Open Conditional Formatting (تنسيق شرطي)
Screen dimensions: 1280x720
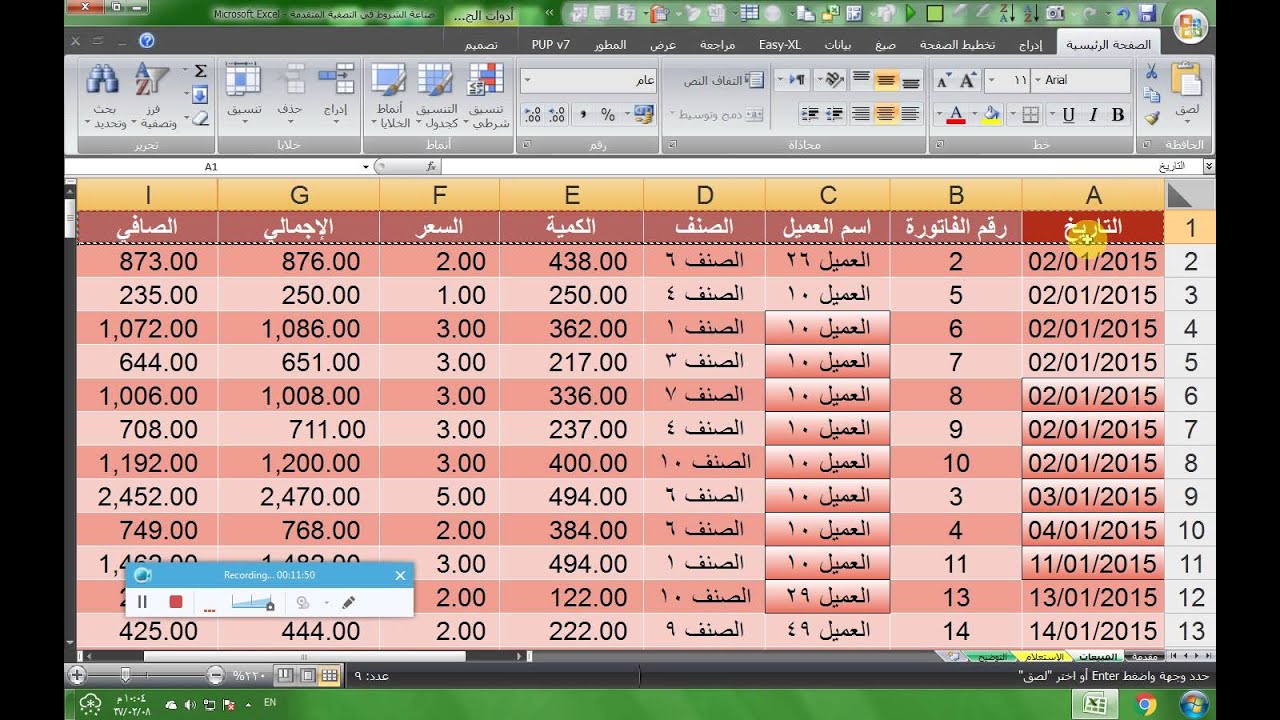[x=487, y=97]
